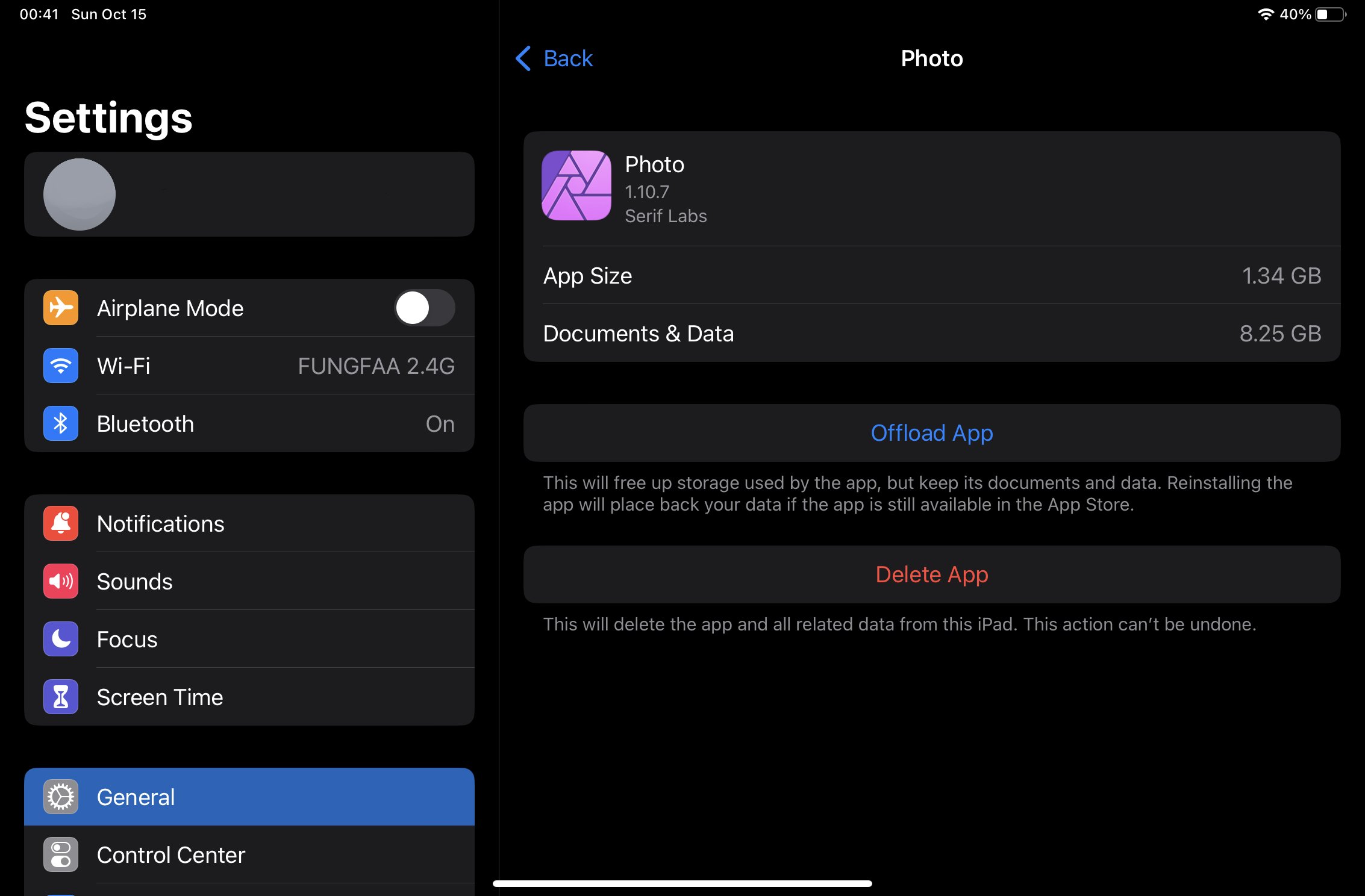Tap the App Size label

coord(588,276)
